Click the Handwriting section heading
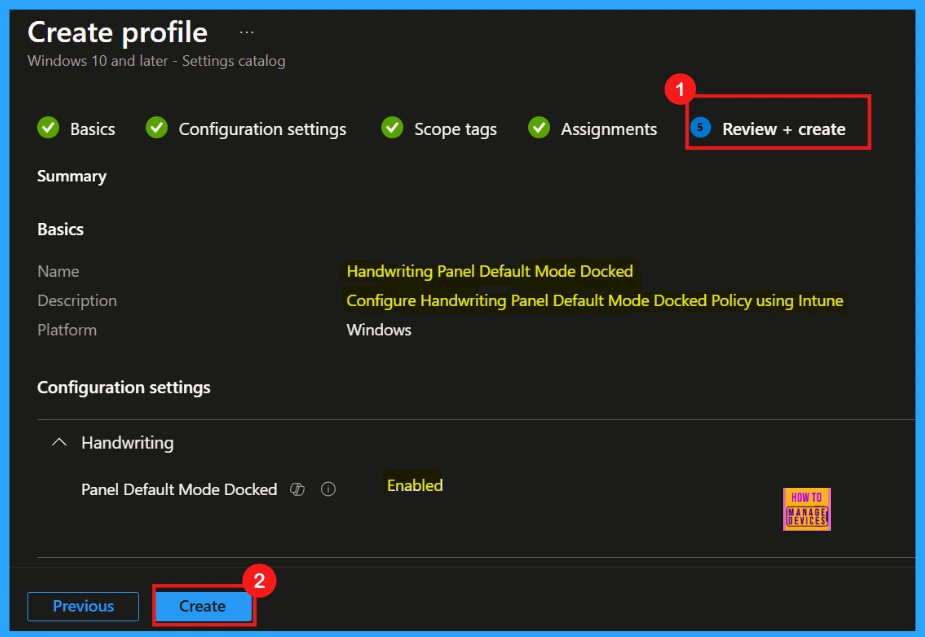Image resolution: width=925 pixels, height=637 pixels. [127, 443]
